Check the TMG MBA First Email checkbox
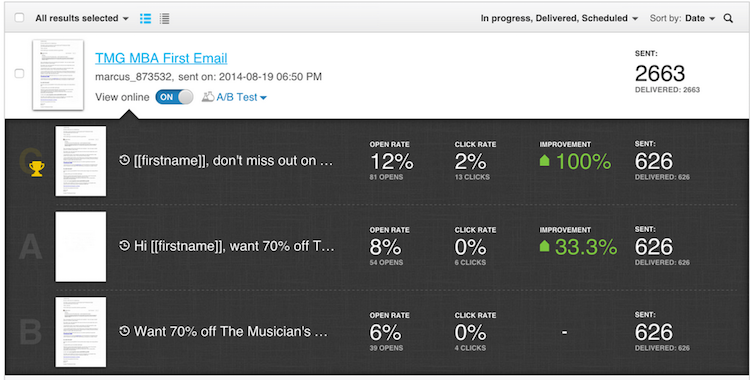Viewport: 750px width, 380px height. click(x=19, y=74)
